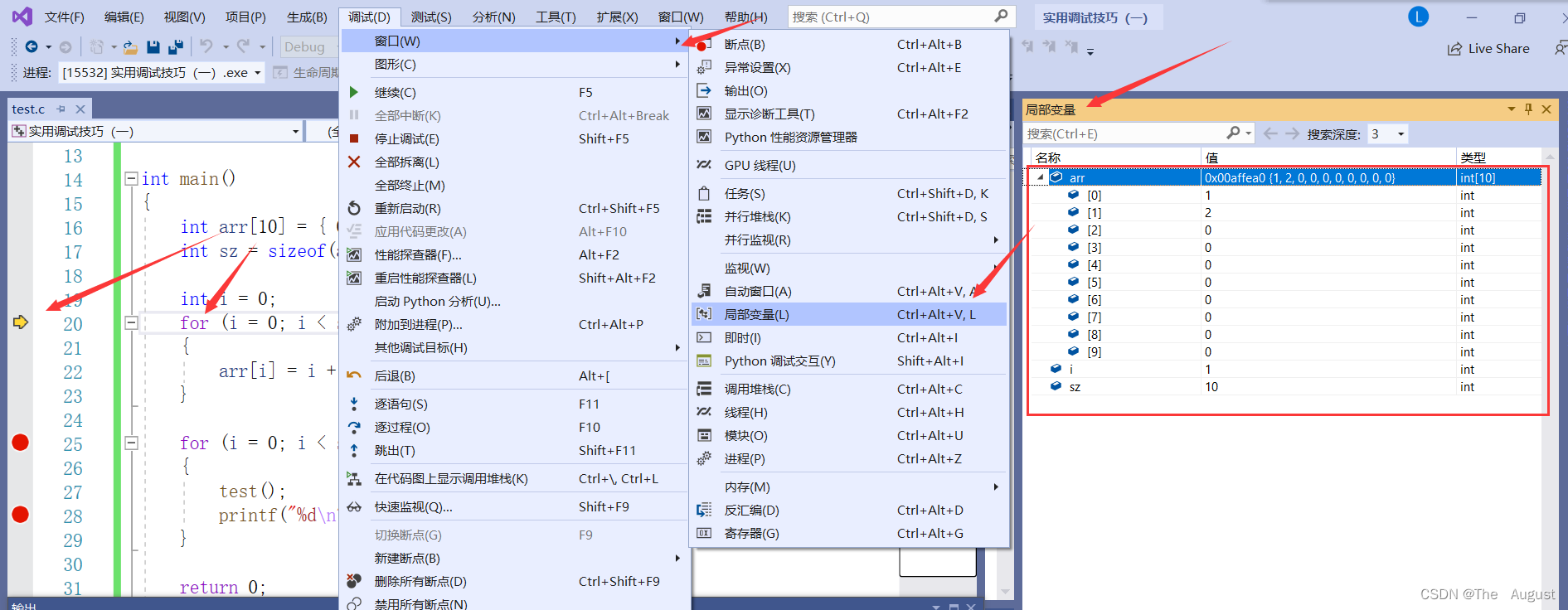This screenshot has height=610, width=1568.
Task: Toggle the breakpoint on line 25
Action: coord(21,443)
